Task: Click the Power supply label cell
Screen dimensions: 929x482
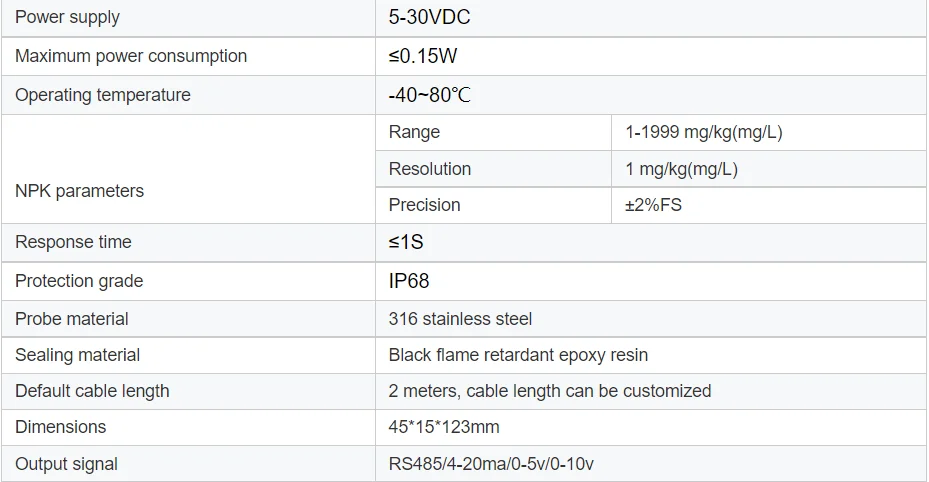Action: click(188, 18)
